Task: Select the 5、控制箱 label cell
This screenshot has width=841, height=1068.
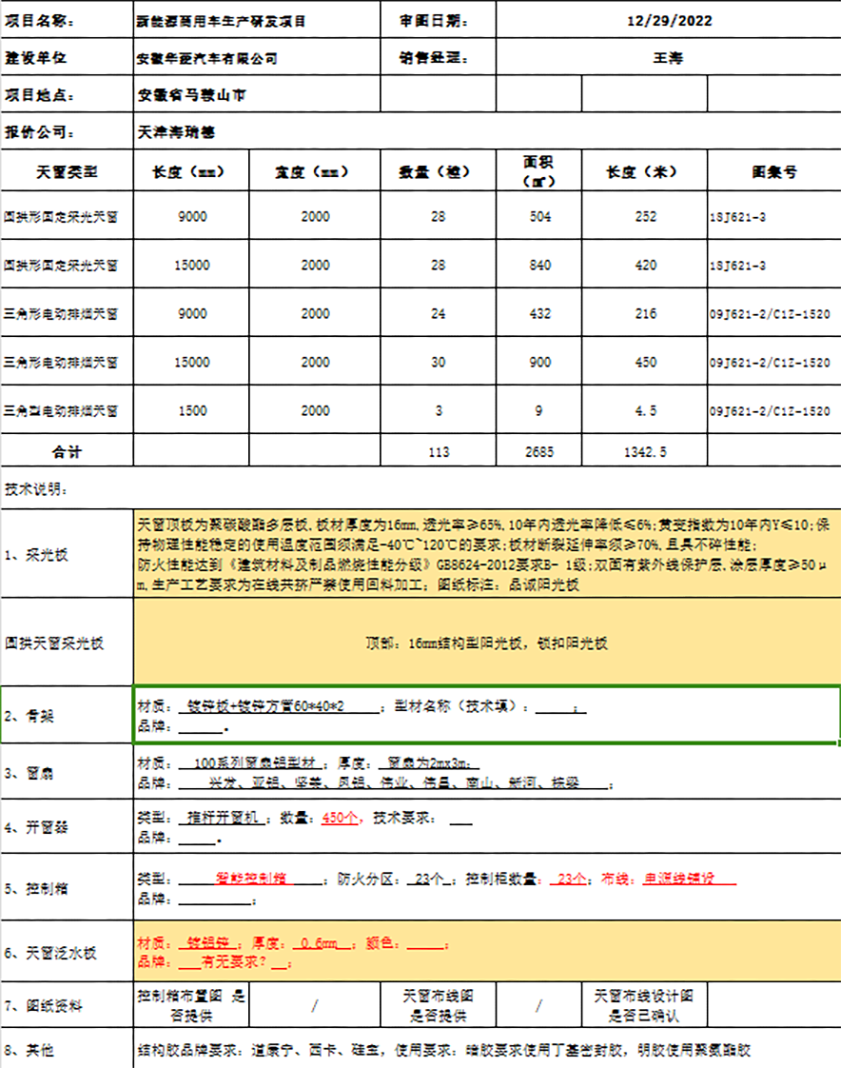Action: coord(66,887)
